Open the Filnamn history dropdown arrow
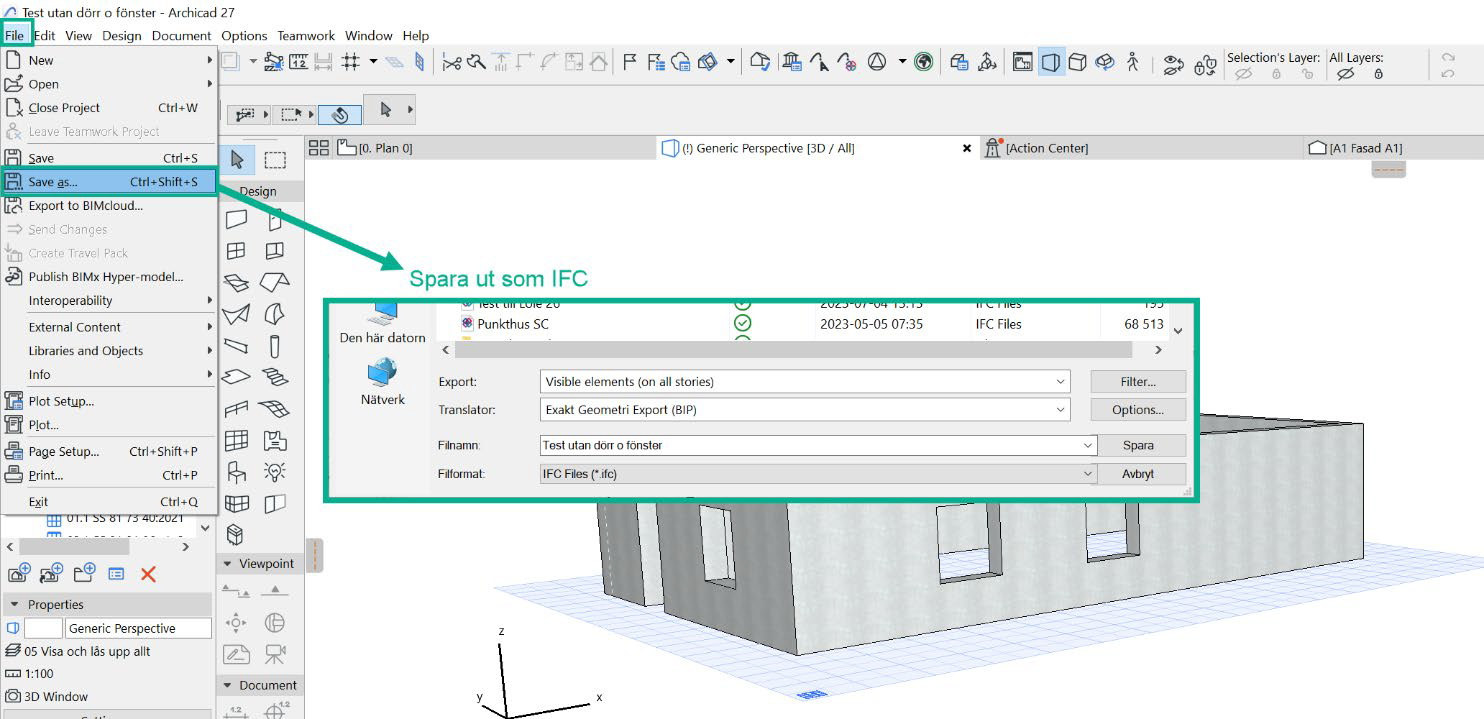Viewport: 1484px width, 719px height. click(x=1088, y=446)
